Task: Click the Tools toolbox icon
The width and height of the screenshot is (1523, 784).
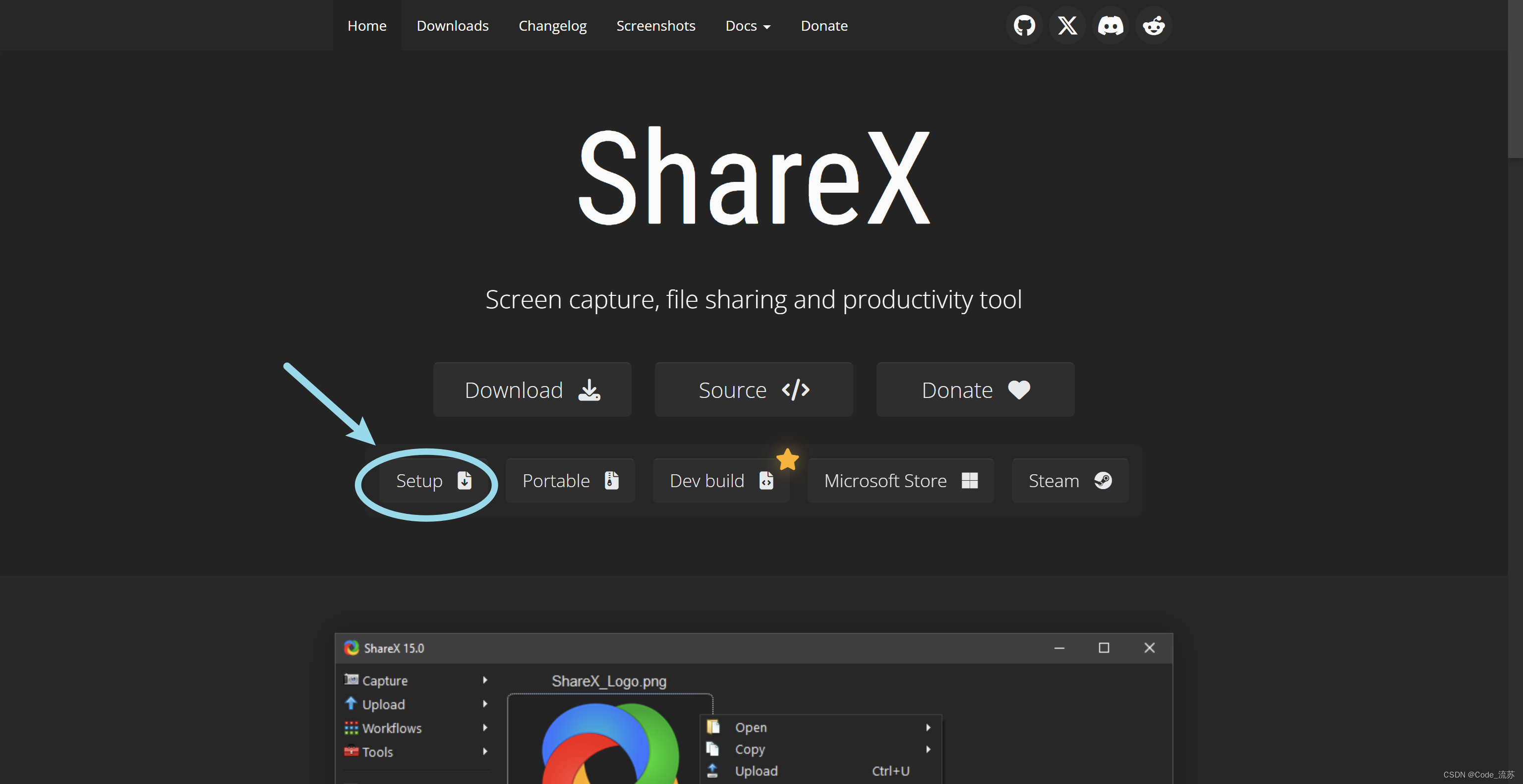Action: (x=351, y=751)
